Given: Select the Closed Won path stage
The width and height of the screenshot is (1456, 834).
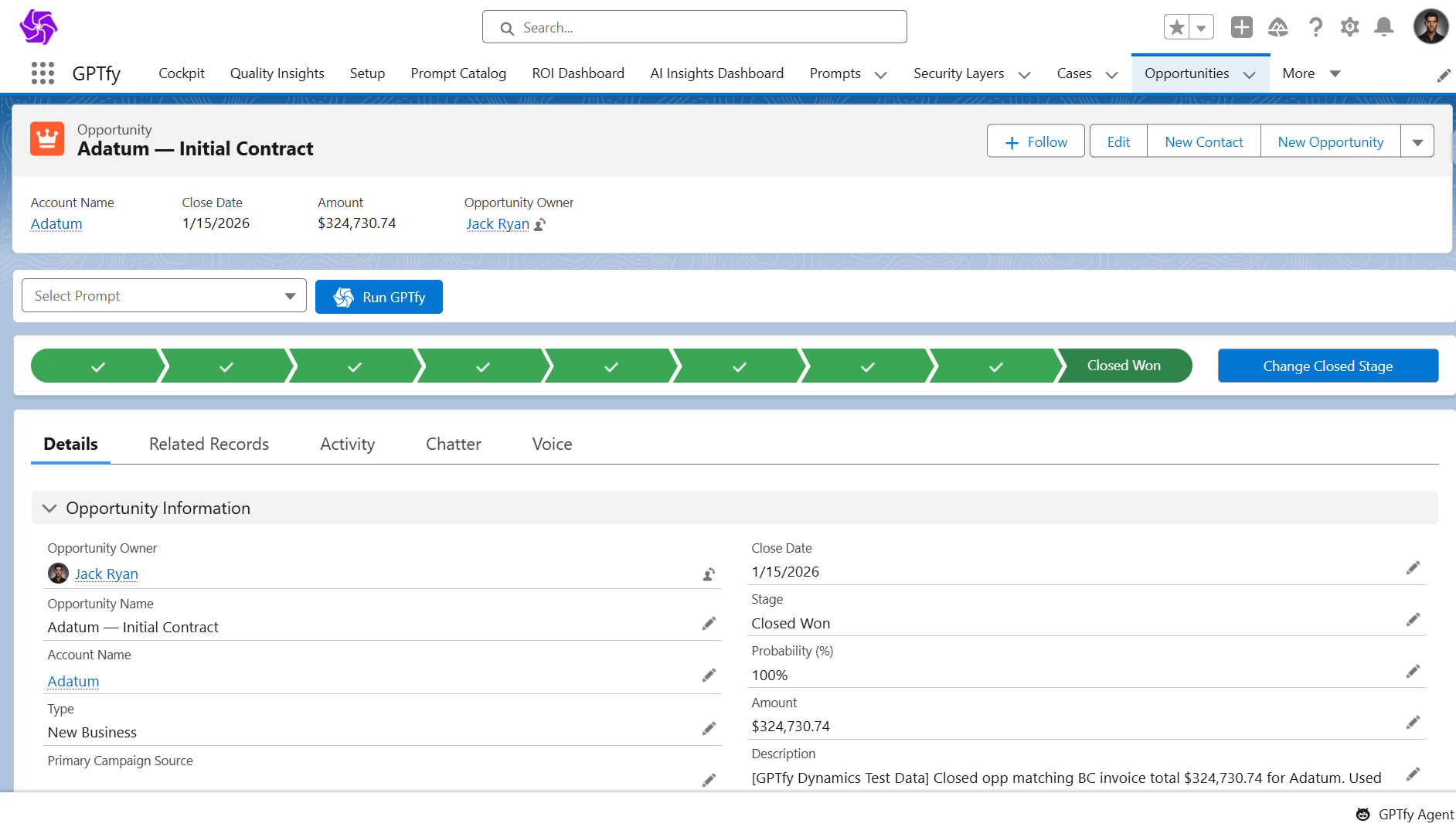Looking at the screenshot, I should click(x=1124, y=366).
